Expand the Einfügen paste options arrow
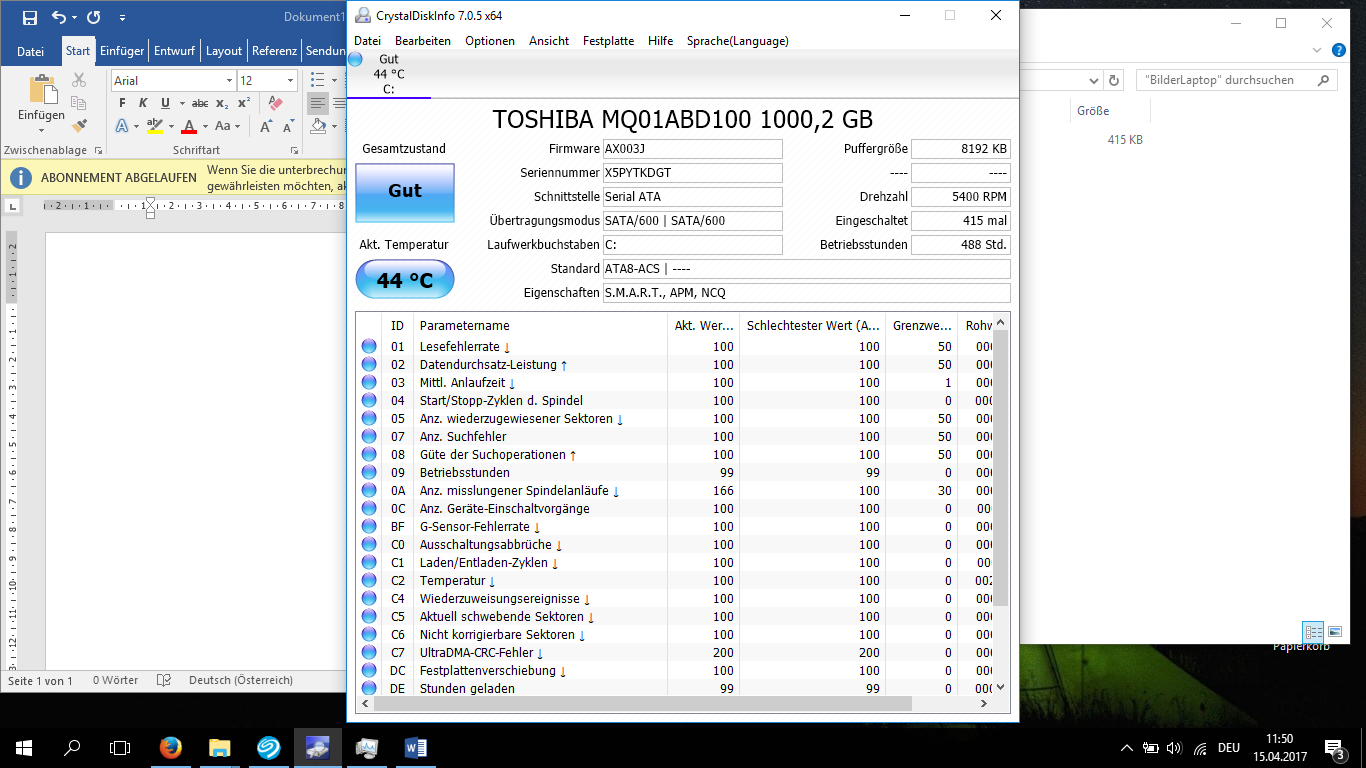The image size is (1366, 768). [41, 128]
